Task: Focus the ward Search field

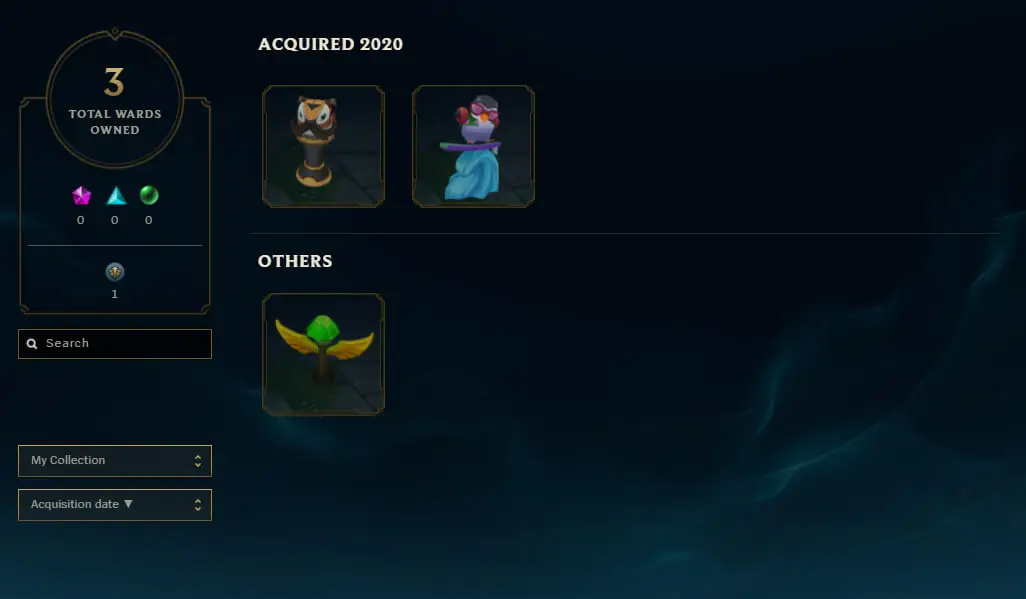Action: coord(115,344)
